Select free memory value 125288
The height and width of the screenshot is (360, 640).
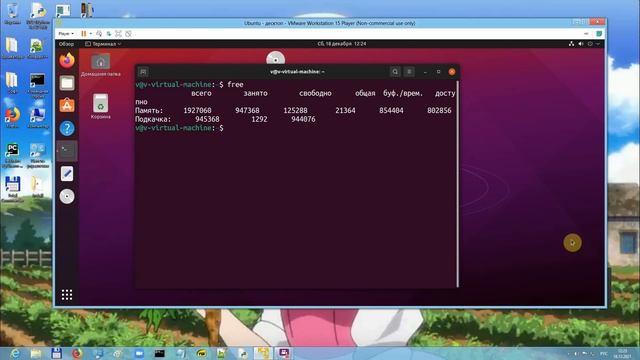(x=296, y=111)
